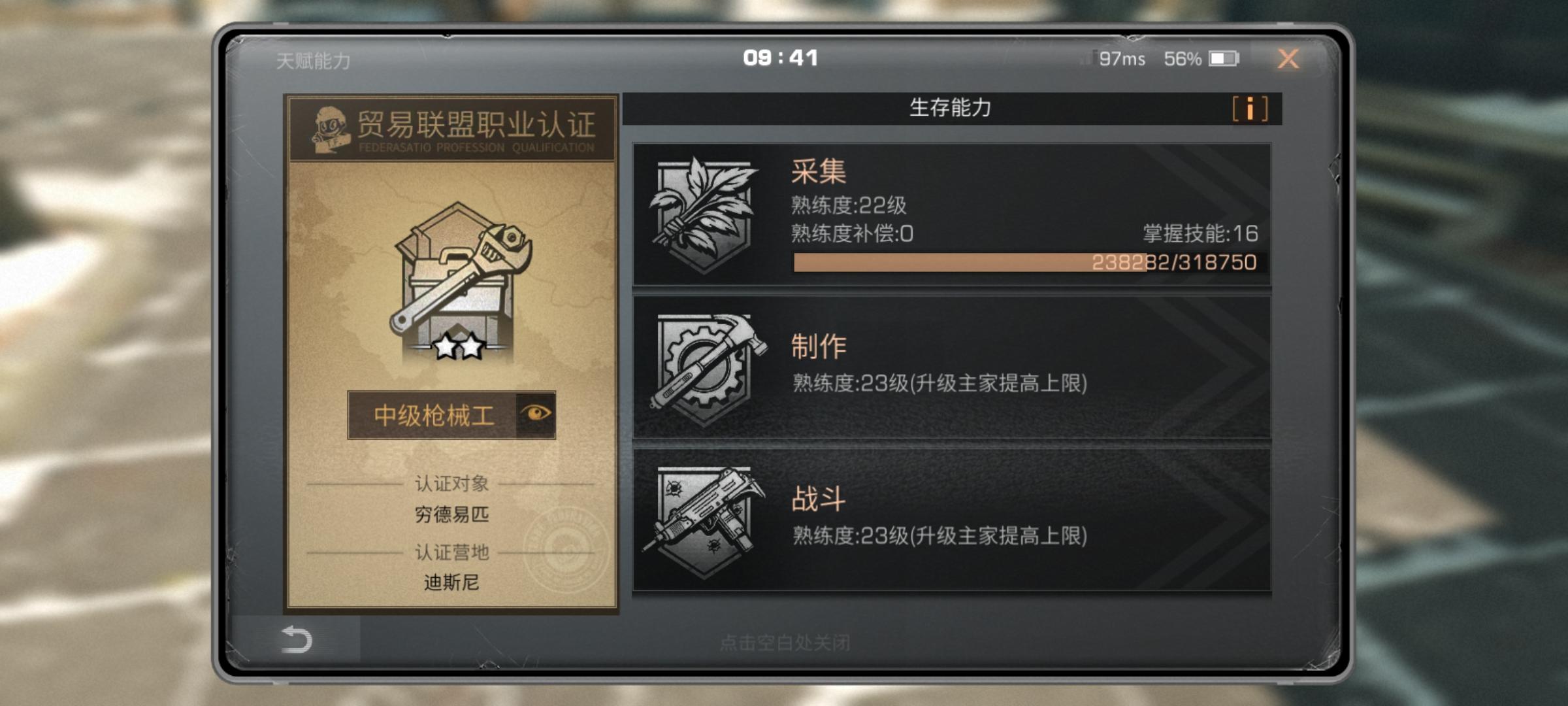Image resolution: width=1568 pixels, height=706 pixels.
Task: Click the 点击空白处关闭 hint text
Action: [785, 643]
